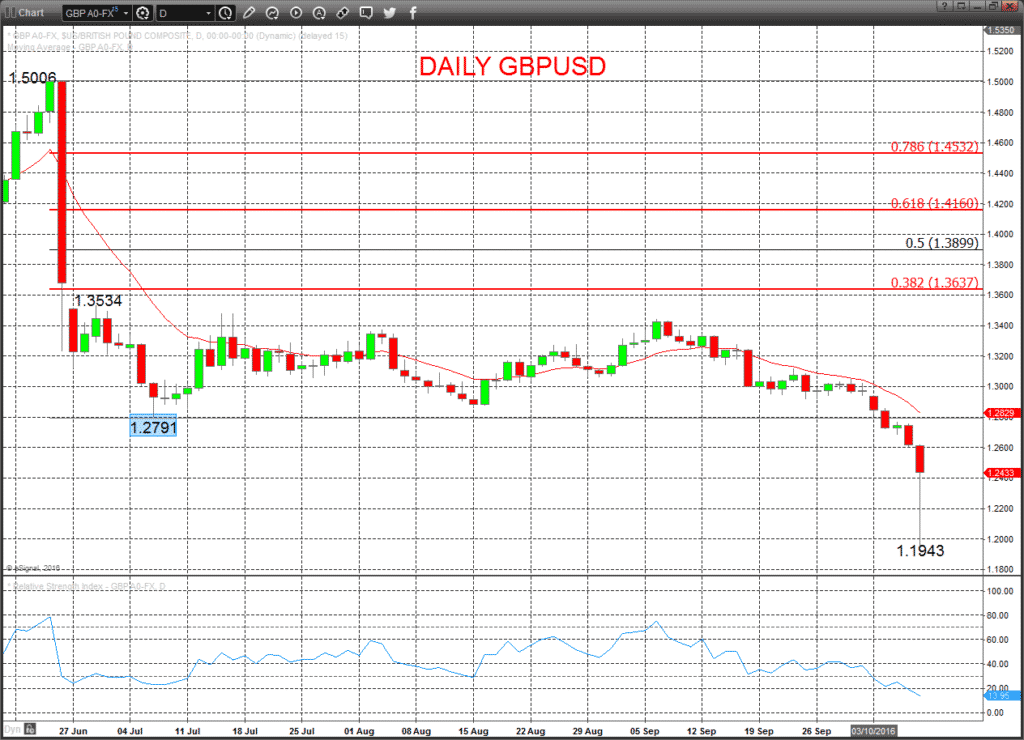The height and width of the screenshot is (740, 1024).
Task: Click the 03/10/2016 date marker
Action: coord(874,731)
